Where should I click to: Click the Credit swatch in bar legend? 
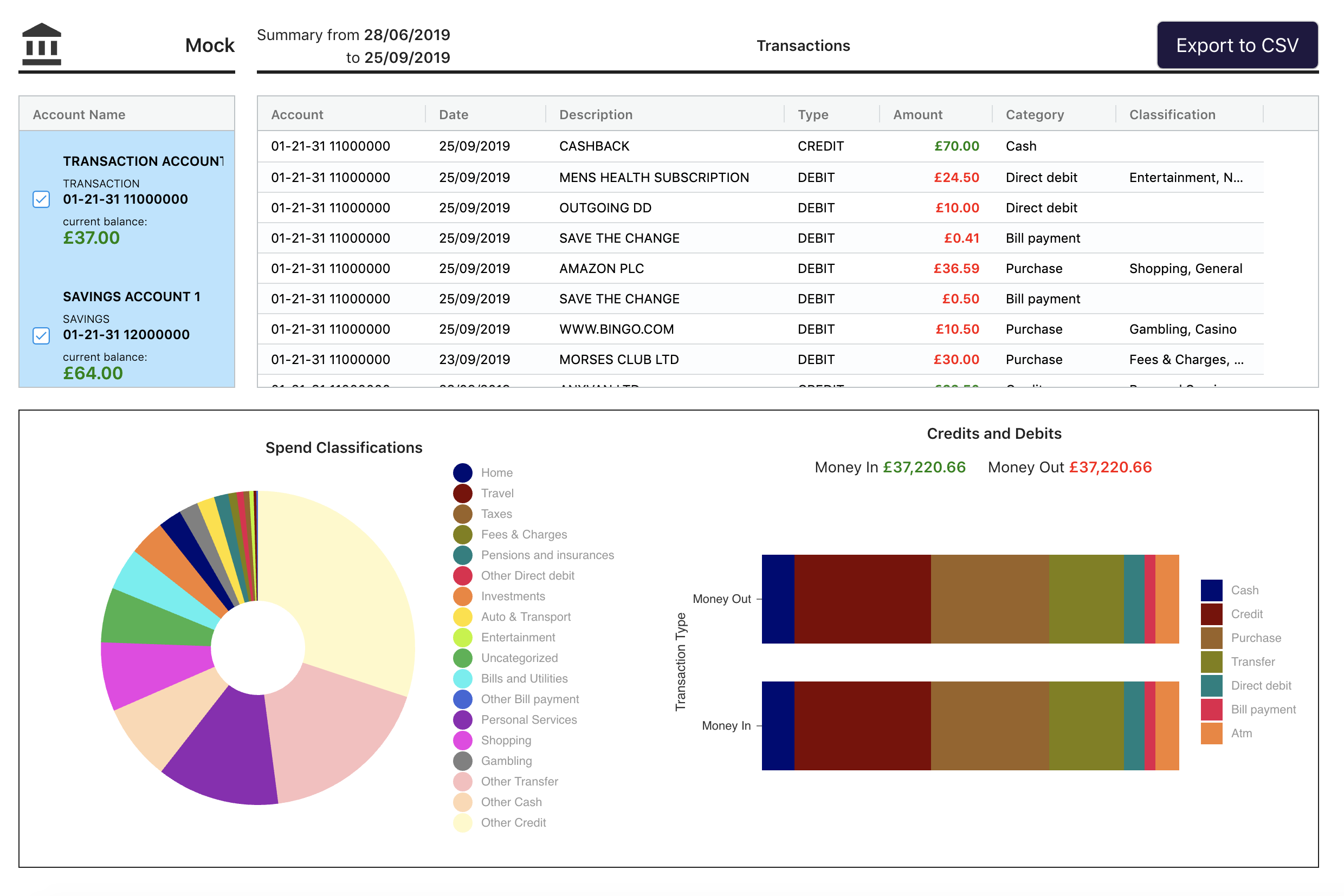click(1211, 614)
